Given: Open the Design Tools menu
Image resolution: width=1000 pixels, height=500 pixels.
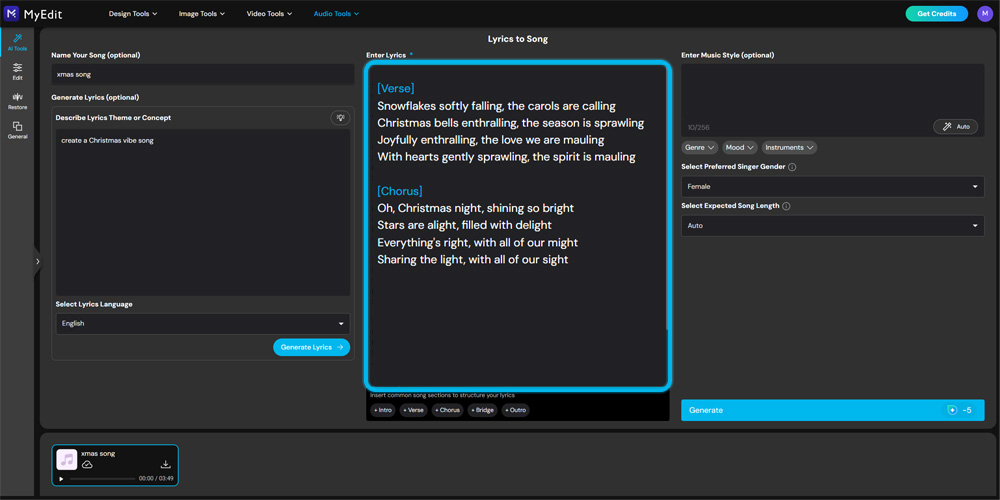Looking at the screenshot, I should tap(133, 13).
